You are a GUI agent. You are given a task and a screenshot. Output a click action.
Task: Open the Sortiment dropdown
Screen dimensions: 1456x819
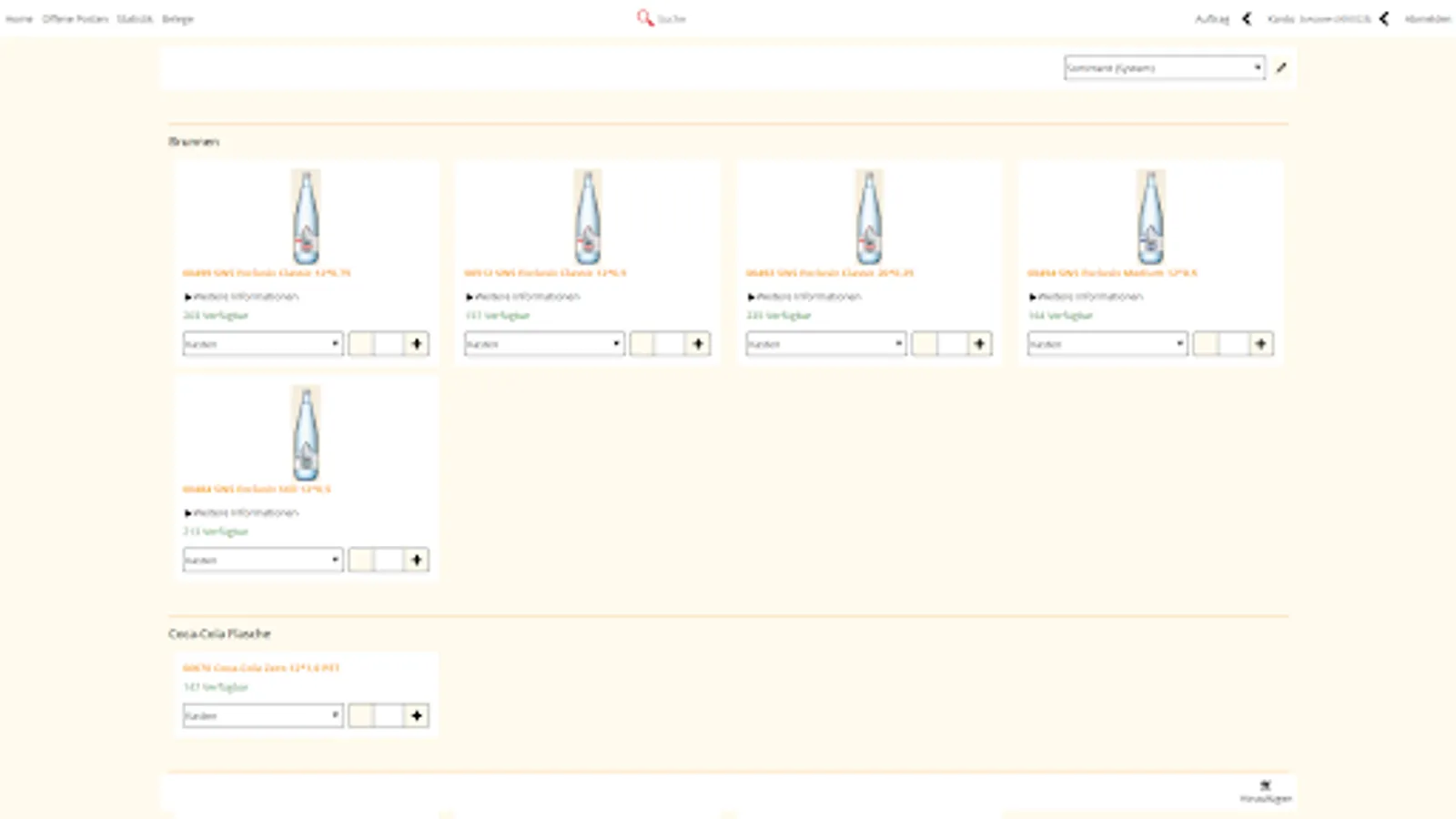tap(1164, 67)
